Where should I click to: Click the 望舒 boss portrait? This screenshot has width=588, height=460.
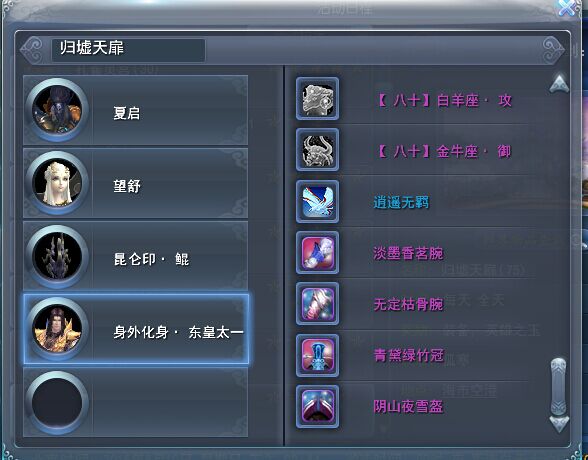pos(57,183)
